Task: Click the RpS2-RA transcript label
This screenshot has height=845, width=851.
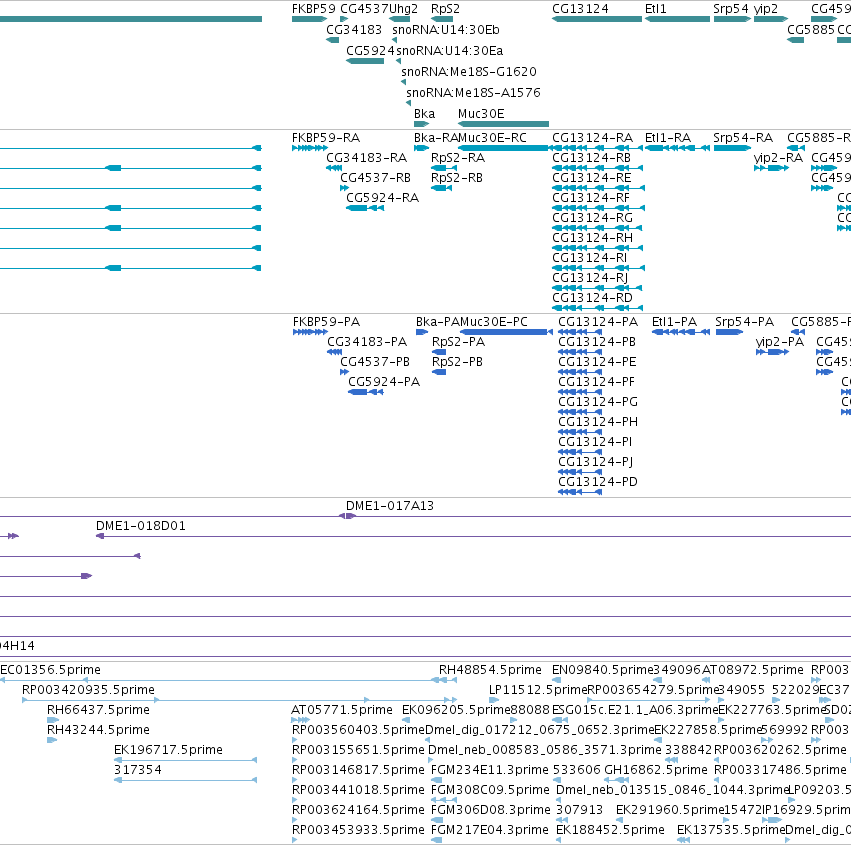Action: [458, 158]
